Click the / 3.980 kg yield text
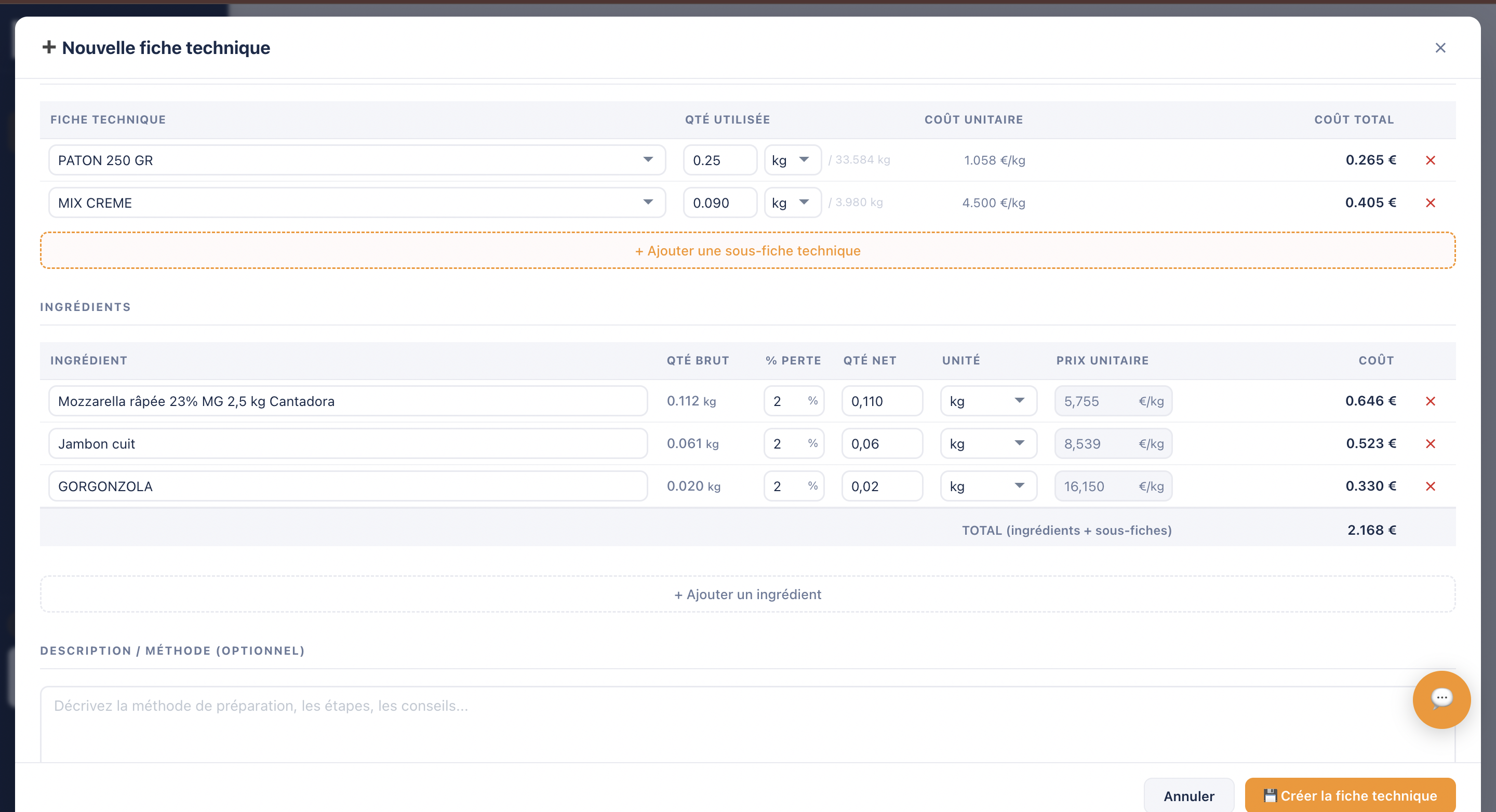 click(856, 202)
